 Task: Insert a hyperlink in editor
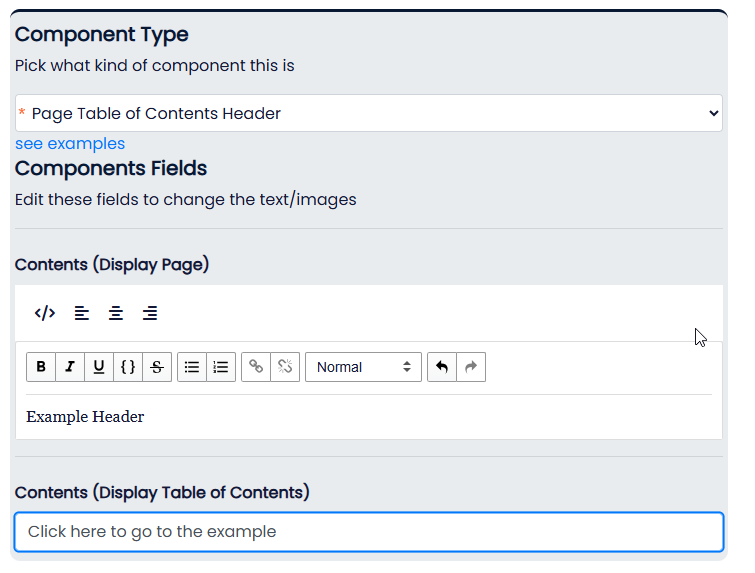tap(256, 367)
